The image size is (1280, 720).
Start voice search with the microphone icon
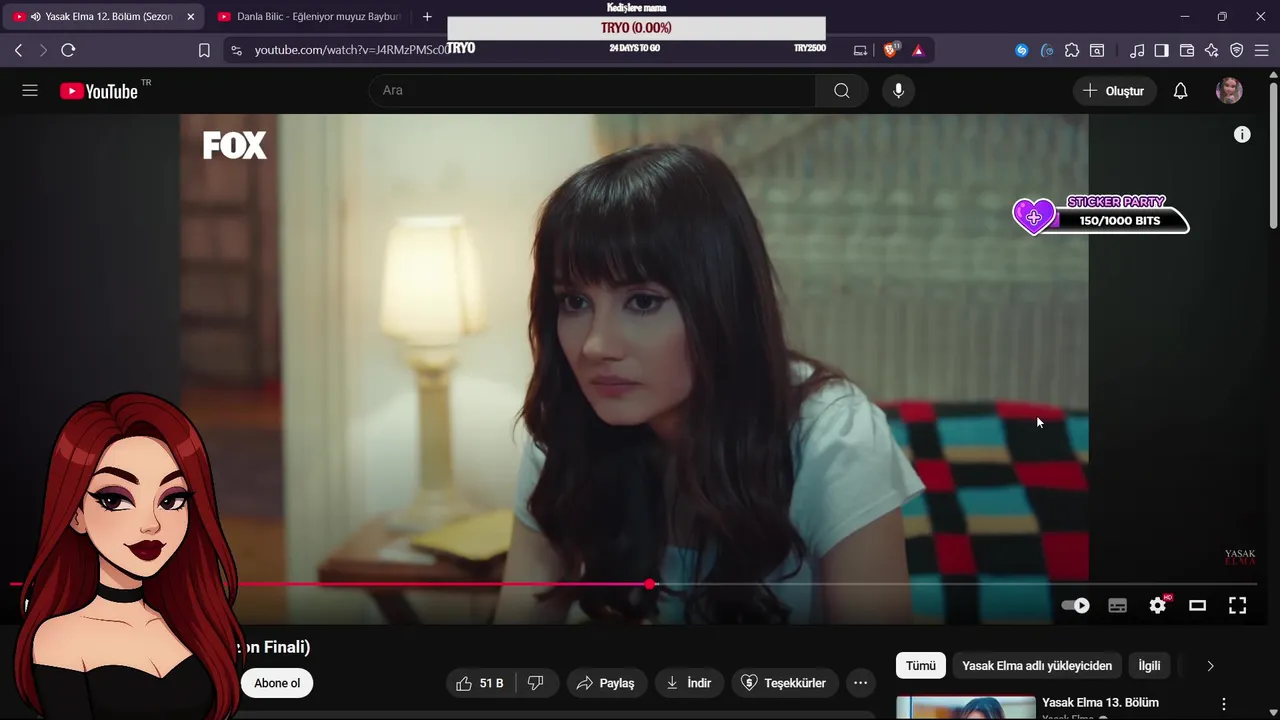click(898, 91)
